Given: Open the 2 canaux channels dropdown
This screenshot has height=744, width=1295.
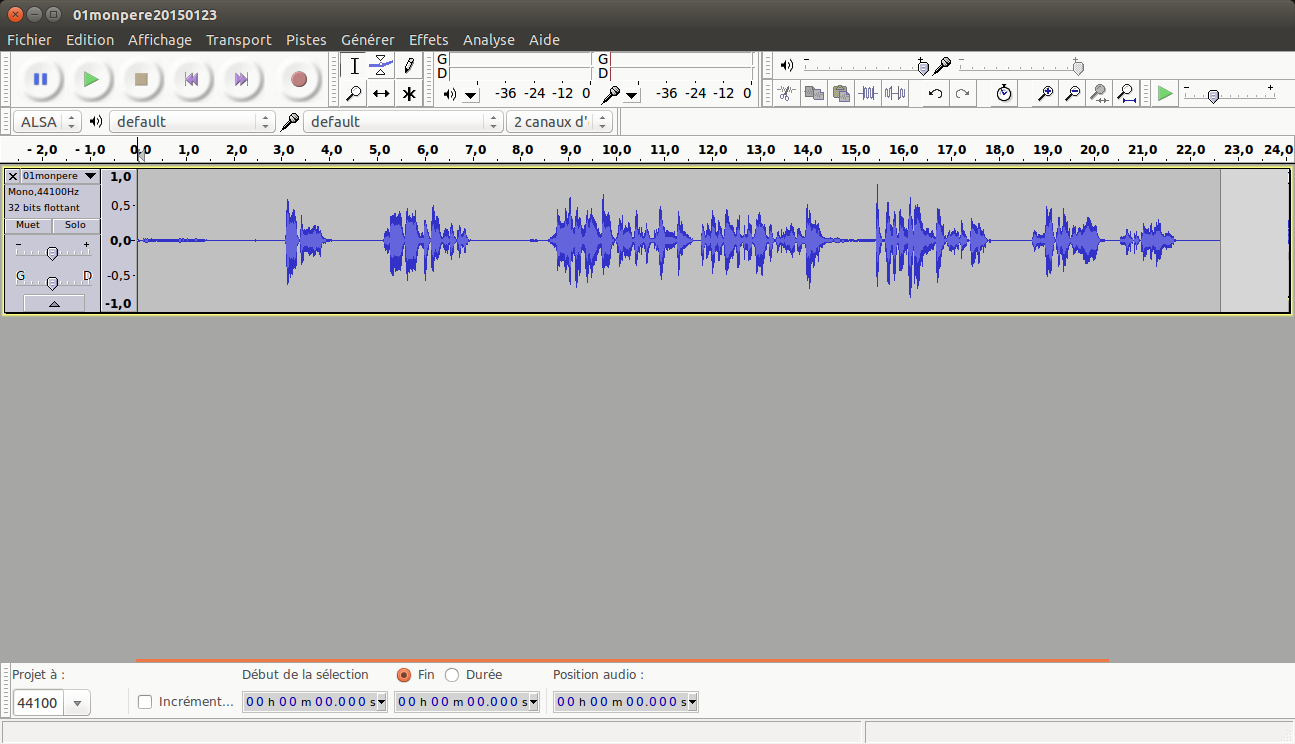Looking at the screenshot, I should coord(561,122).
